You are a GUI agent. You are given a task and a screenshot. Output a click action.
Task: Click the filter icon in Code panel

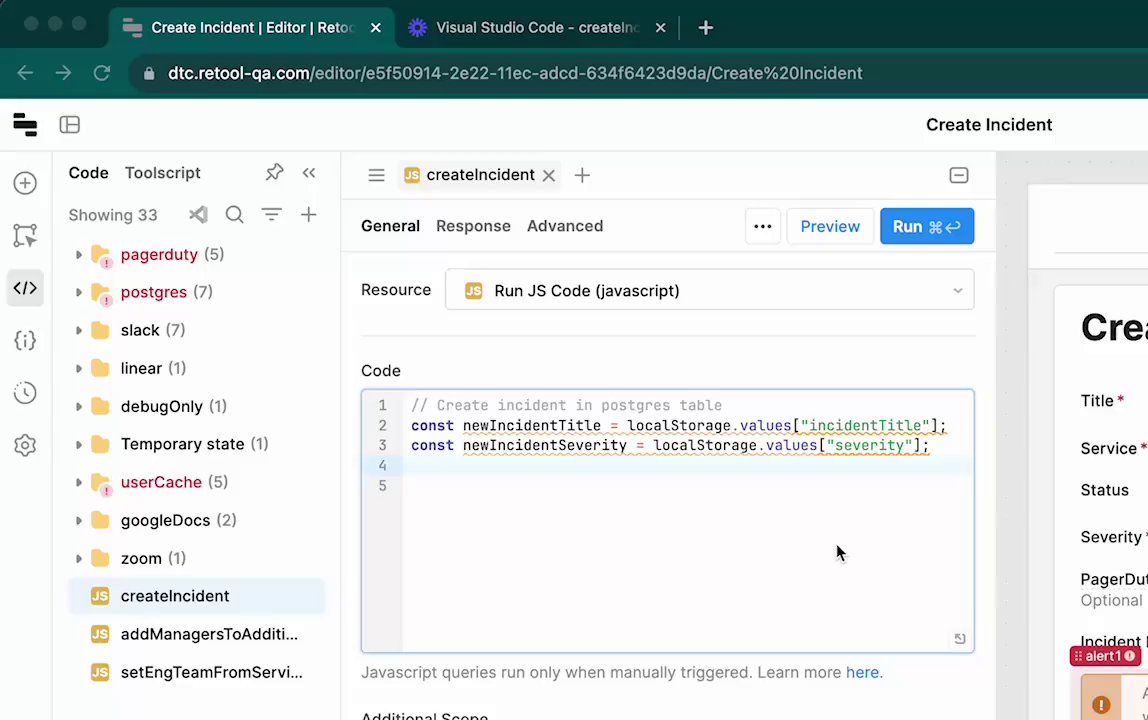[x=271, y=215]
